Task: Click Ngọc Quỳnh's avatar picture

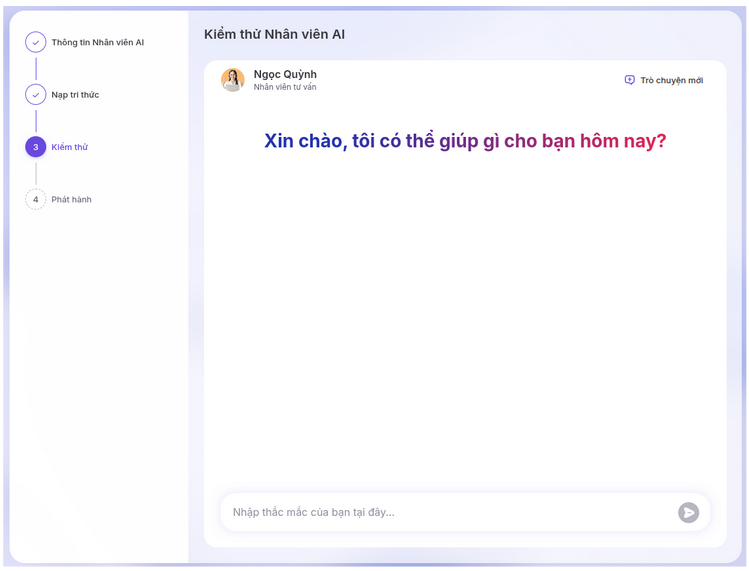Action: (x=233, y=80)
